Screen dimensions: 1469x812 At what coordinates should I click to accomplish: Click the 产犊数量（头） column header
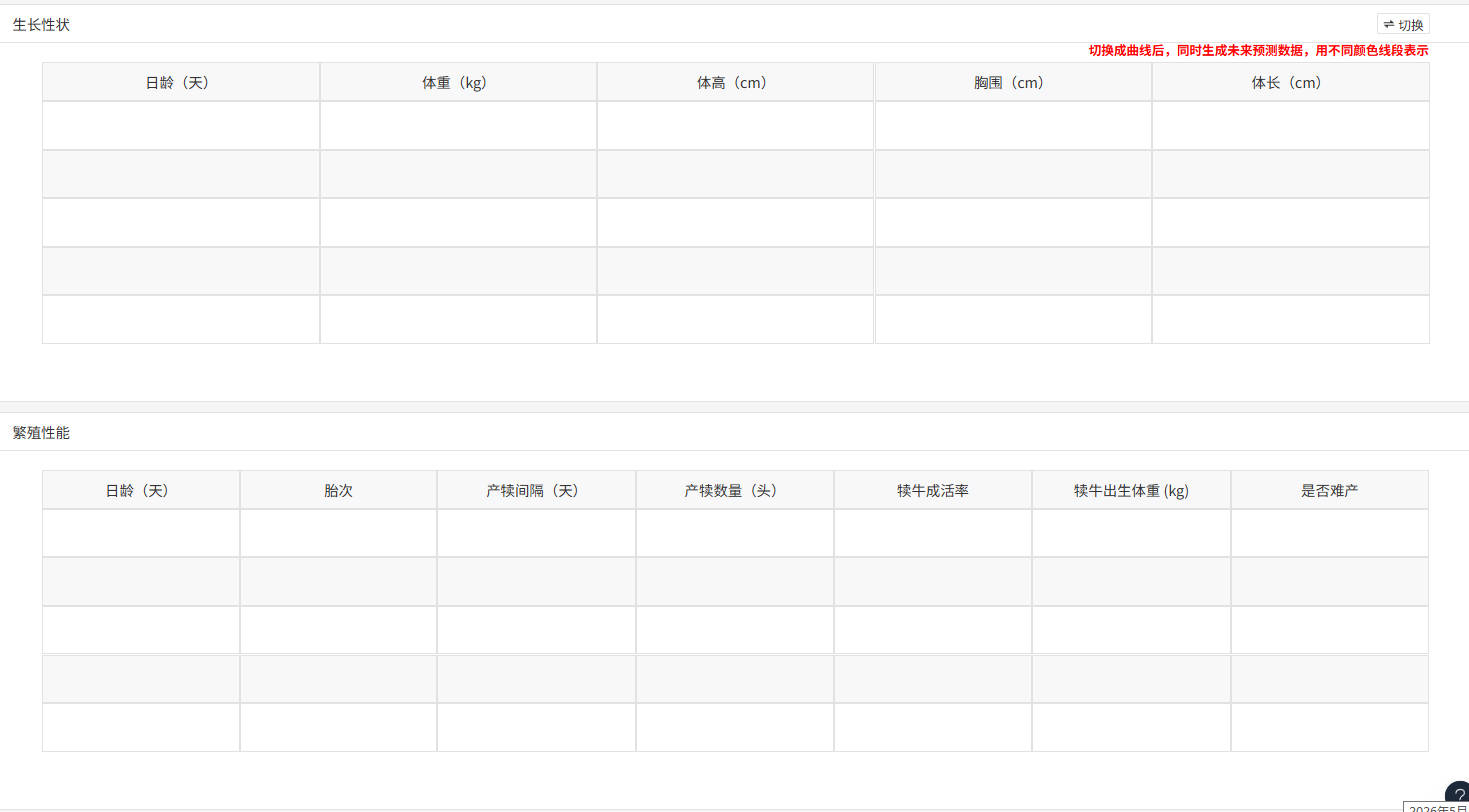735,491
